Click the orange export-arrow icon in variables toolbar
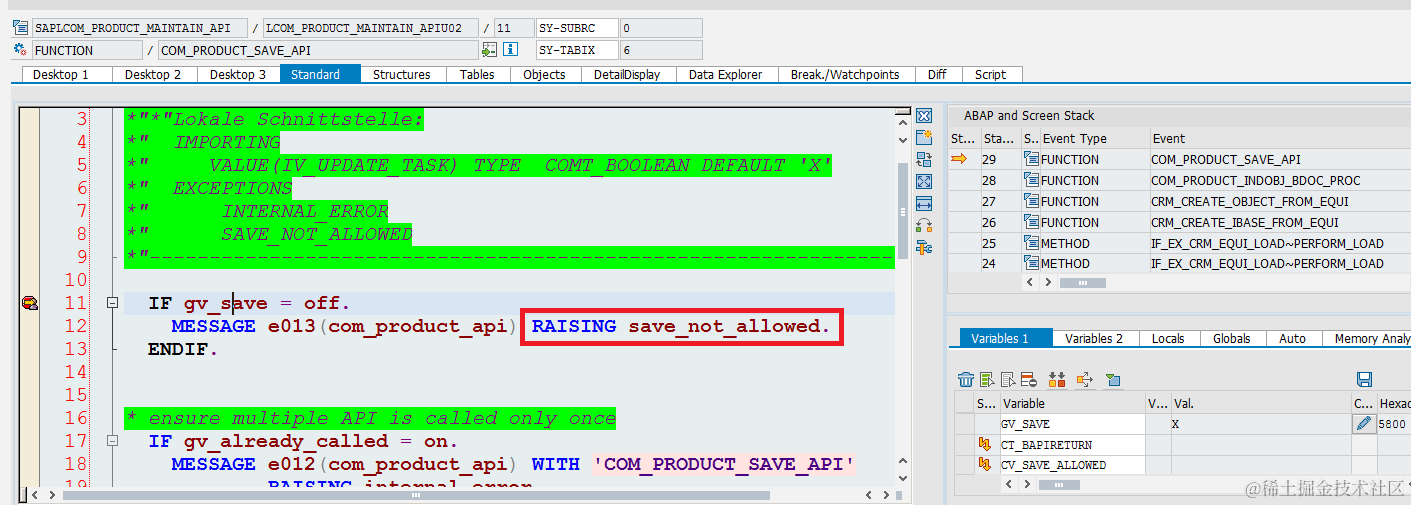 coord(1084,379)
